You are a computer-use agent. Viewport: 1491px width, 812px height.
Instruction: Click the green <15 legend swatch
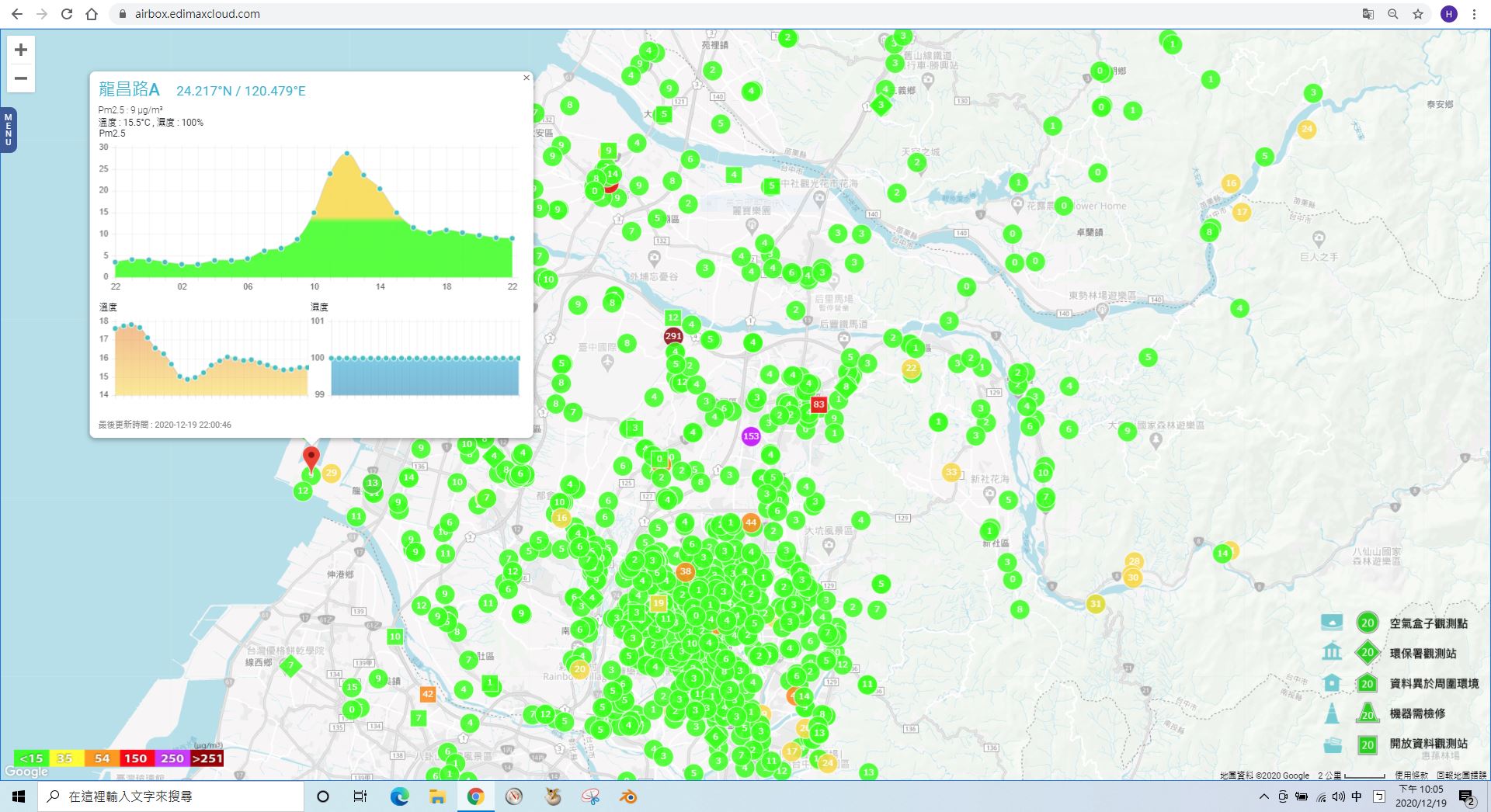pos(32,758)
